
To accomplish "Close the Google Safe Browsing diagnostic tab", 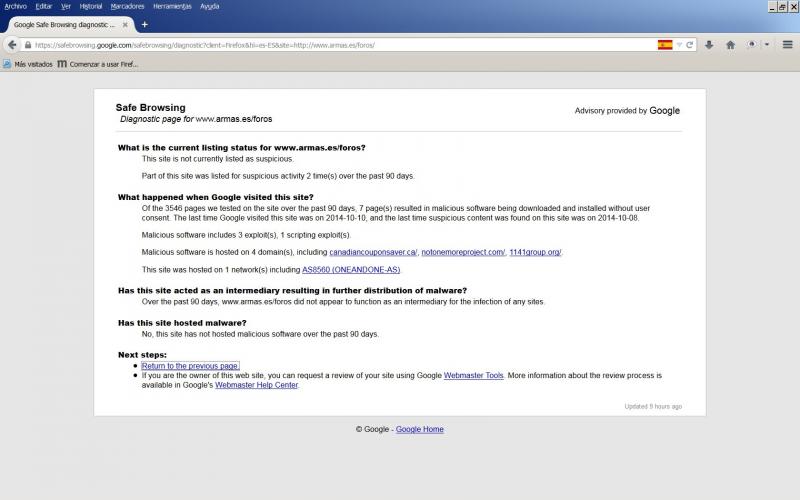I will click(x=125, y=24).
